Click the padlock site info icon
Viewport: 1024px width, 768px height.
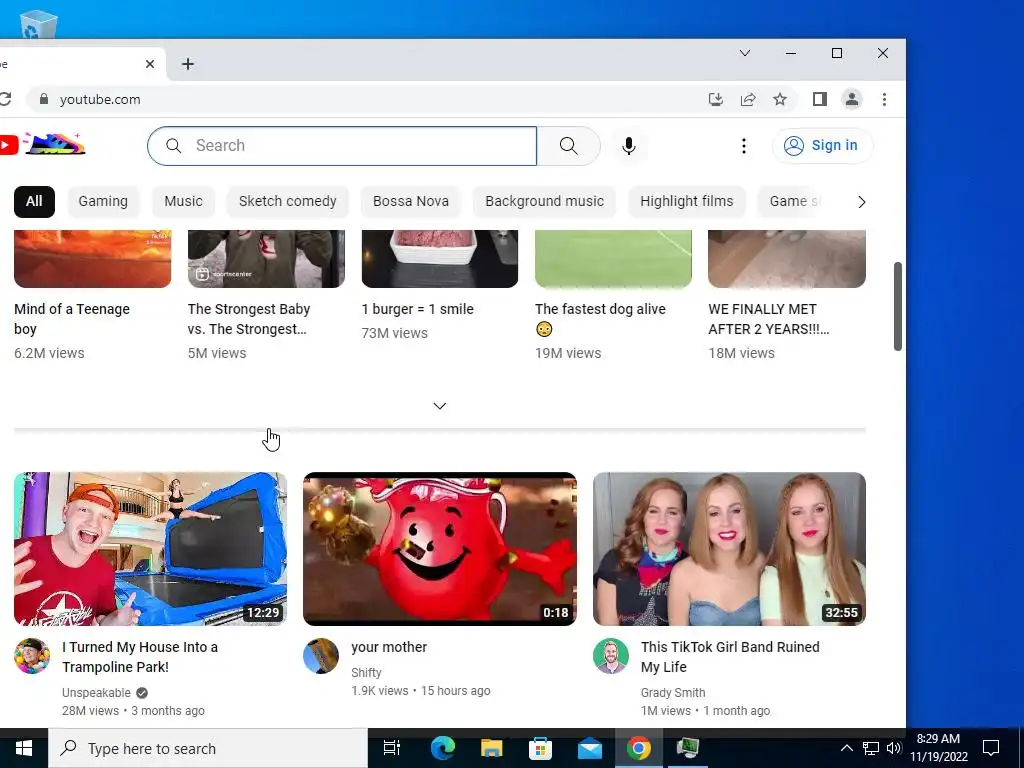pos(44,99)
